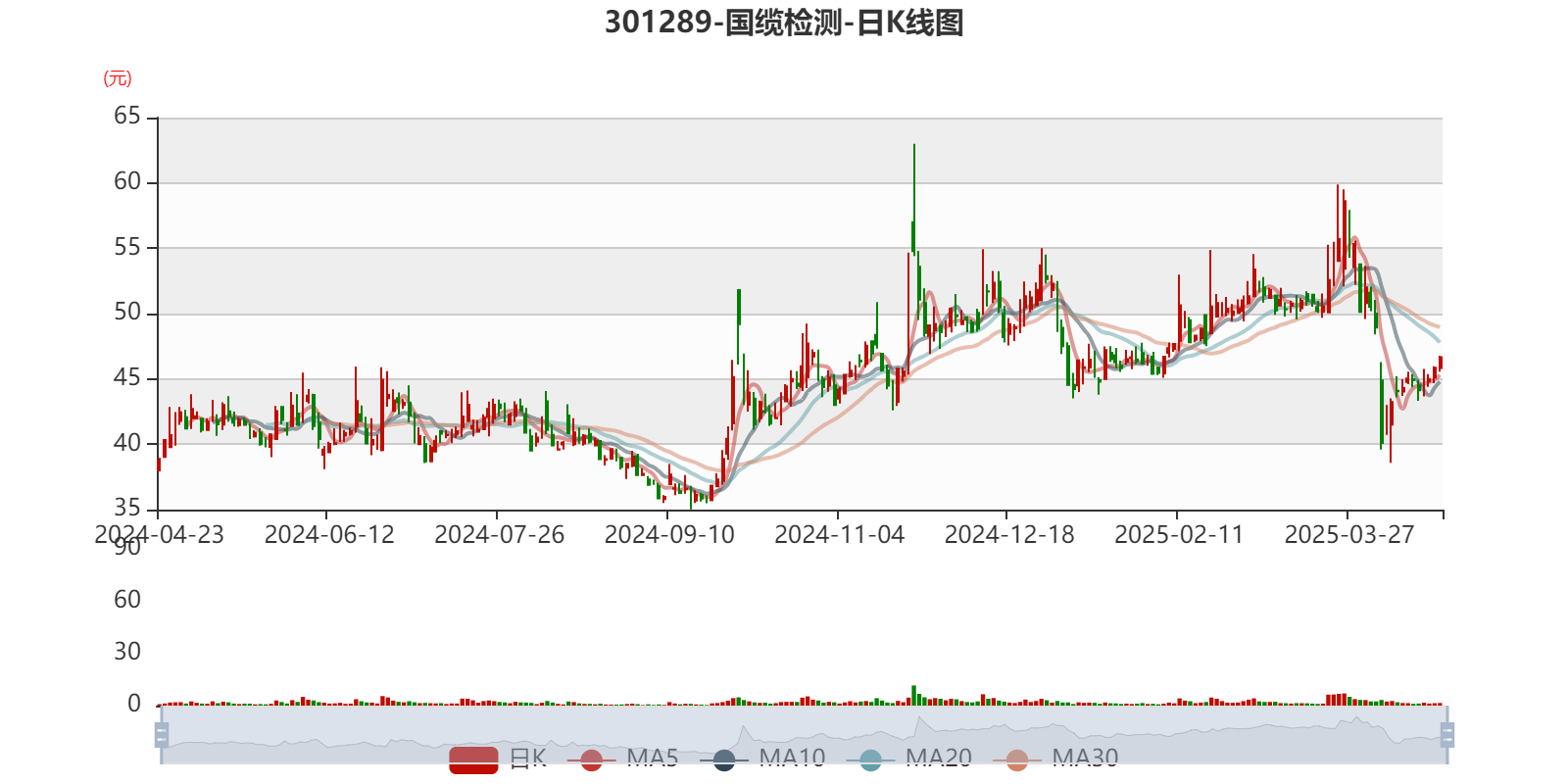
Task: Click the 2024-11-04 date label
Action: [839, 535]
